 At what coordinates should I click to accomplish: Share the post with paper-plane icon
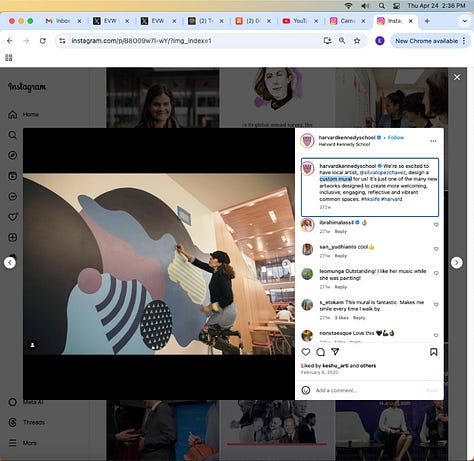335,352
